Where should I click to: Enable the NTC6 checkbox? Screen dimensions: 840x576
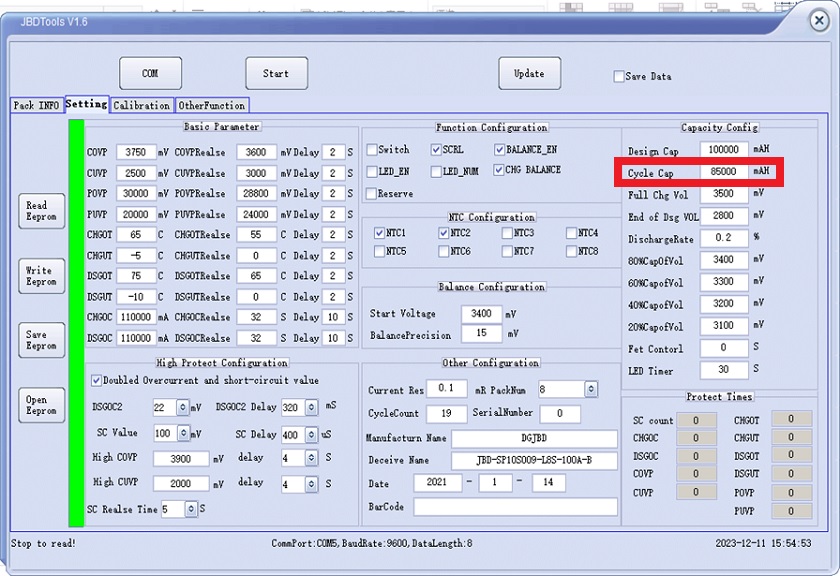(x=444, y=251)
